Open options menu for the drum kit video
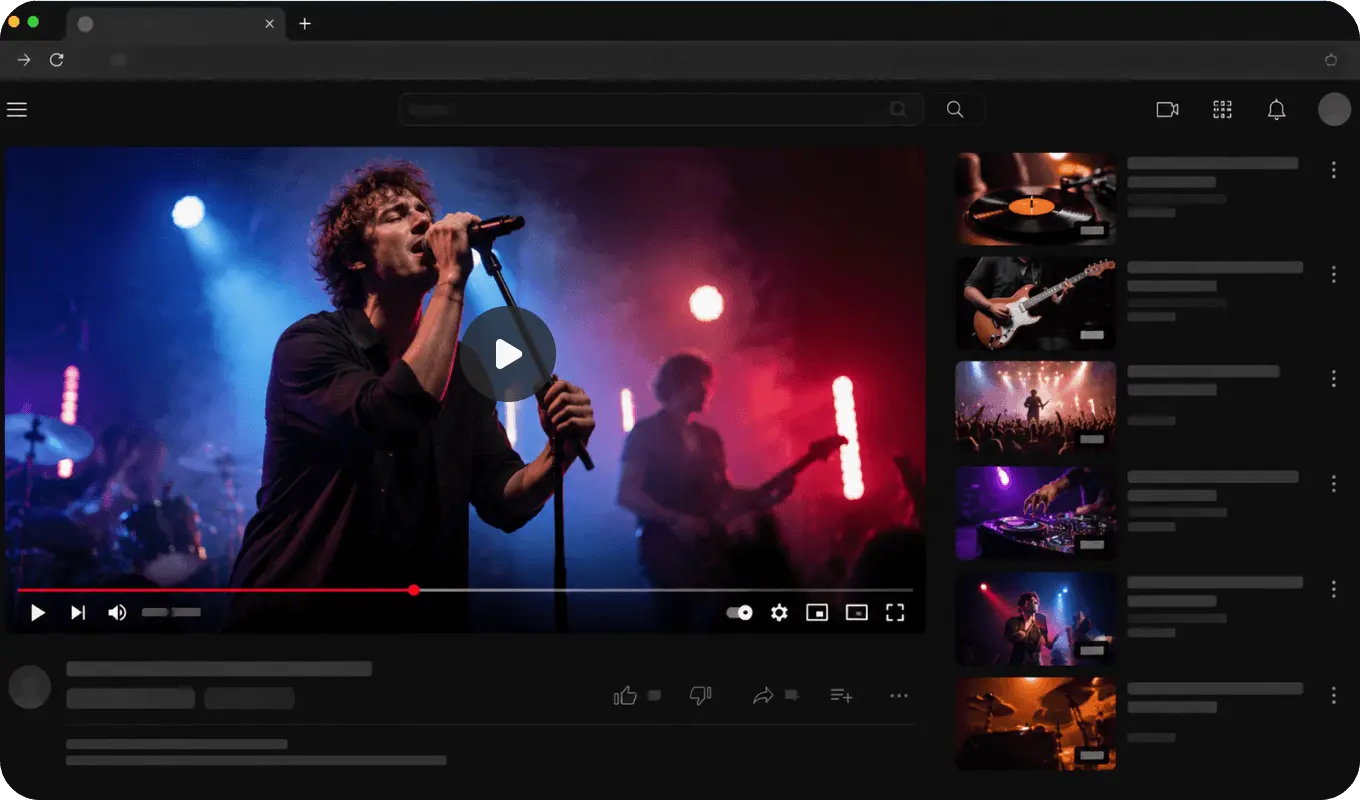The height and width of the screenshot is (800, 1360). pos(1333,695)
